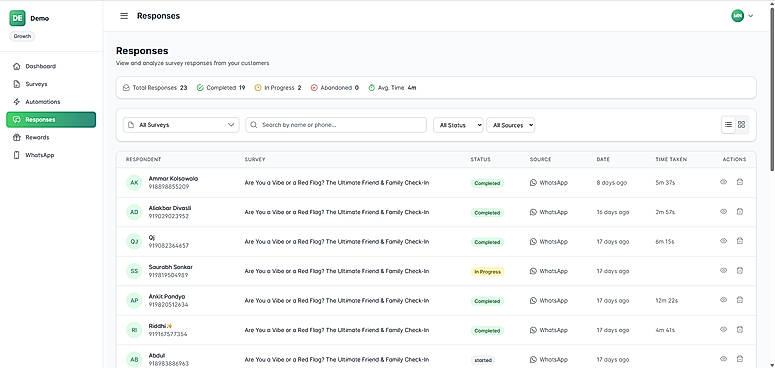
Task: Click the Growth plan badge
Action: pos(22,37)
